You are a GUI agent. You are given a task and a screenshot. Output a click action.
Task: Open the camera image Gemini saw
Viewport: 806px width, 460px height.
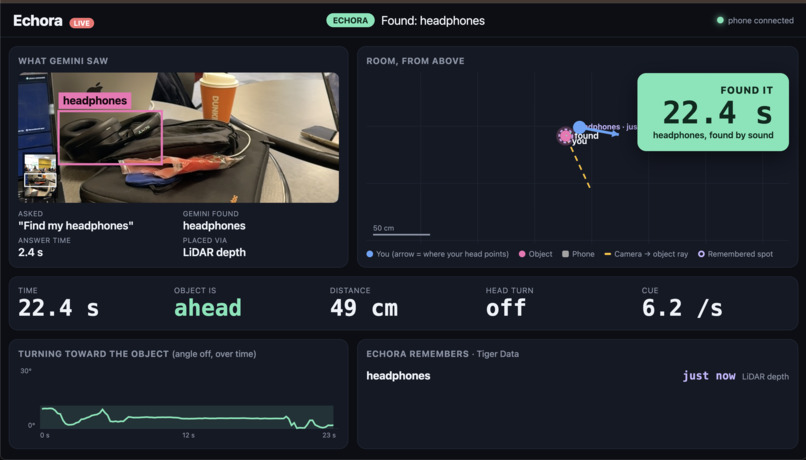(178, 137)
